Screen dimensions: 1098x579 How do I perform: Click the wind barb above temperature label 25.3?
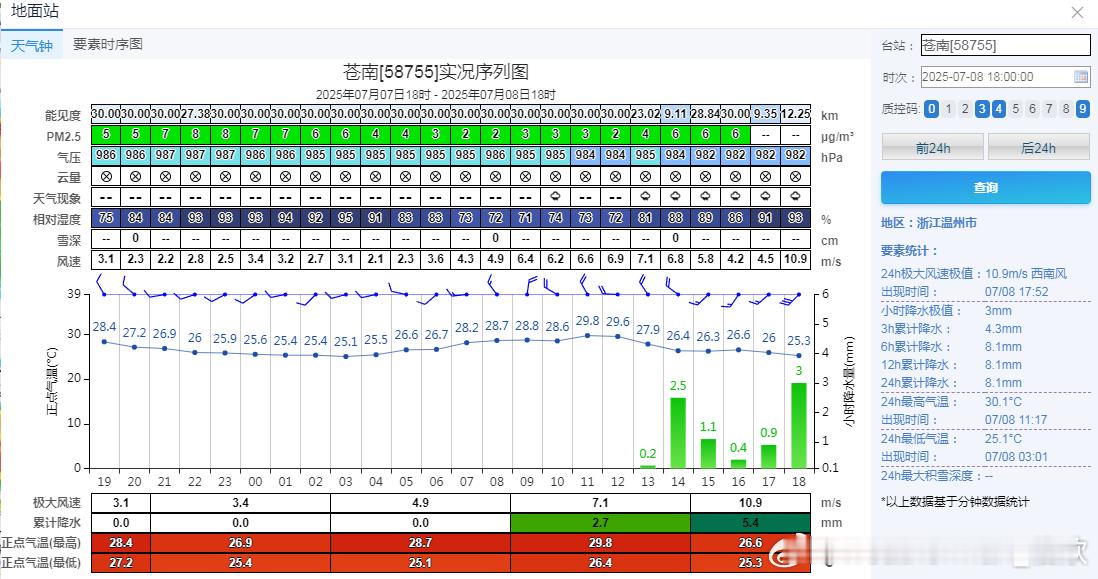coord(791,300)
